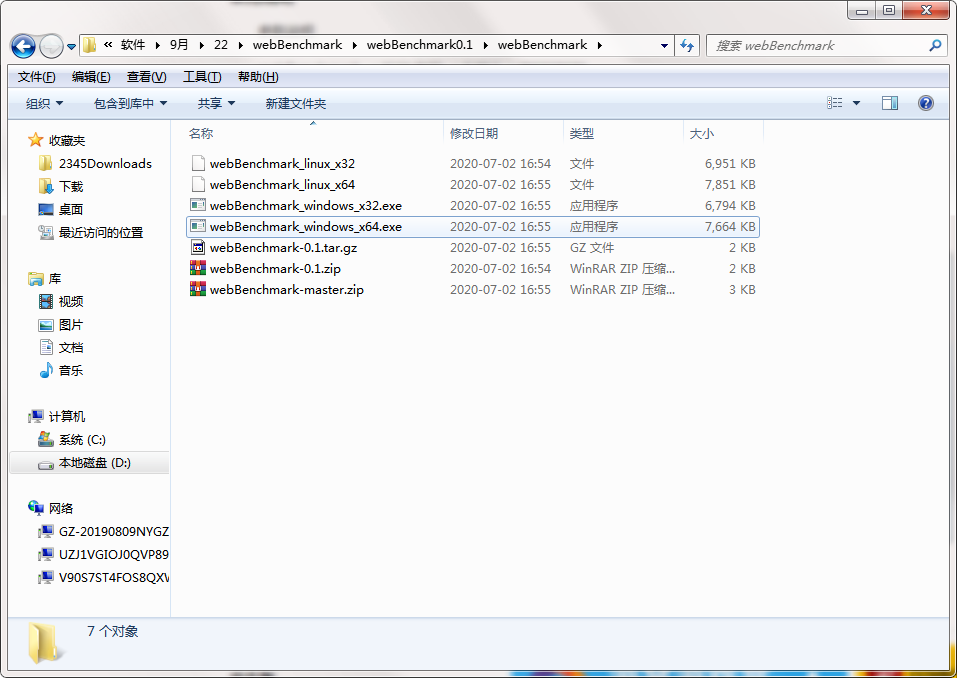Open the 视频 library

pos(71,301)
